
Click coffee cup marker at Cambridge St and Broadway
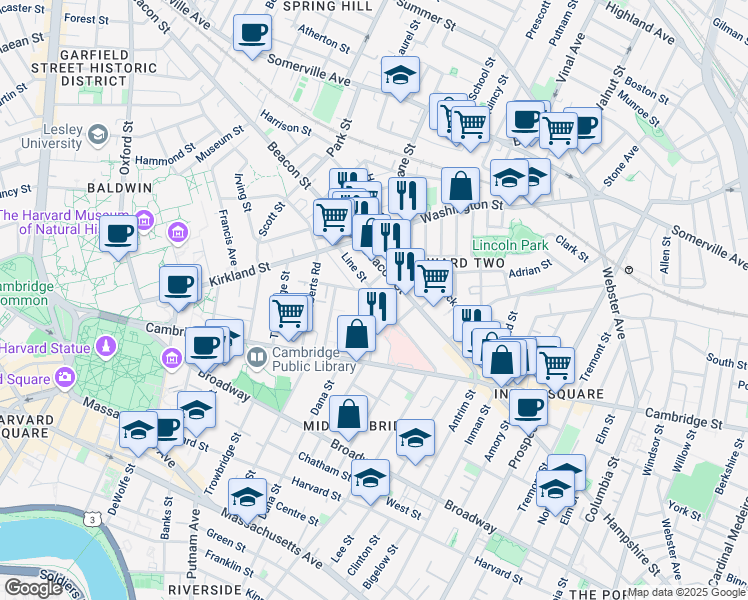(205, 347)
